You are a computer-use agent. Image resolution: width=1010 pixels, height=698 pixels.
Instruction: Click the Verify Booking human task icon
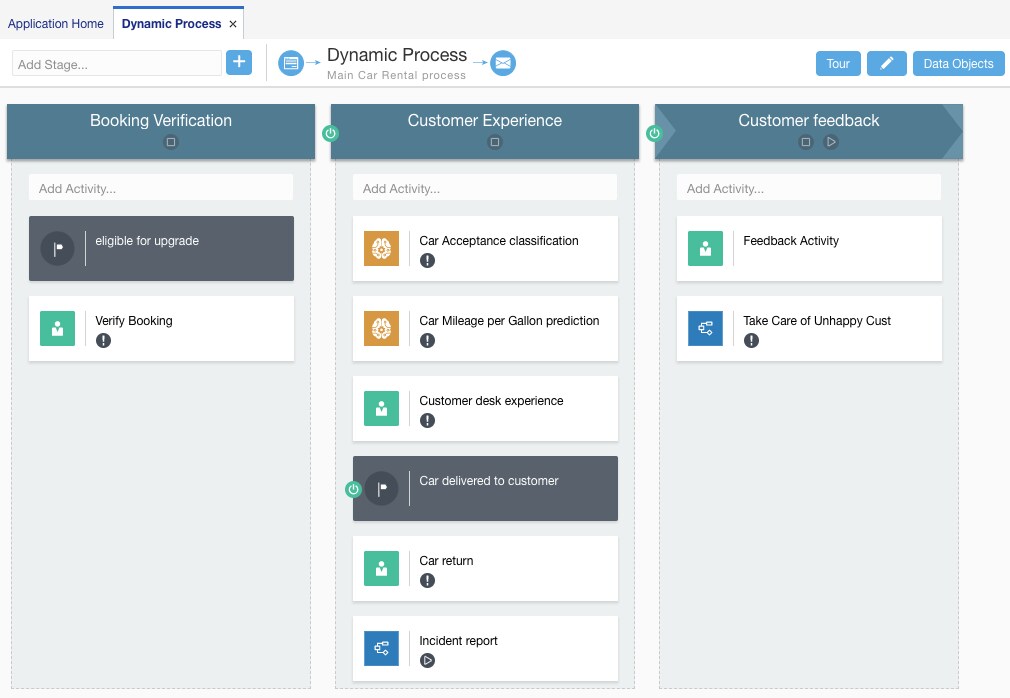click(x=57, y=328)
